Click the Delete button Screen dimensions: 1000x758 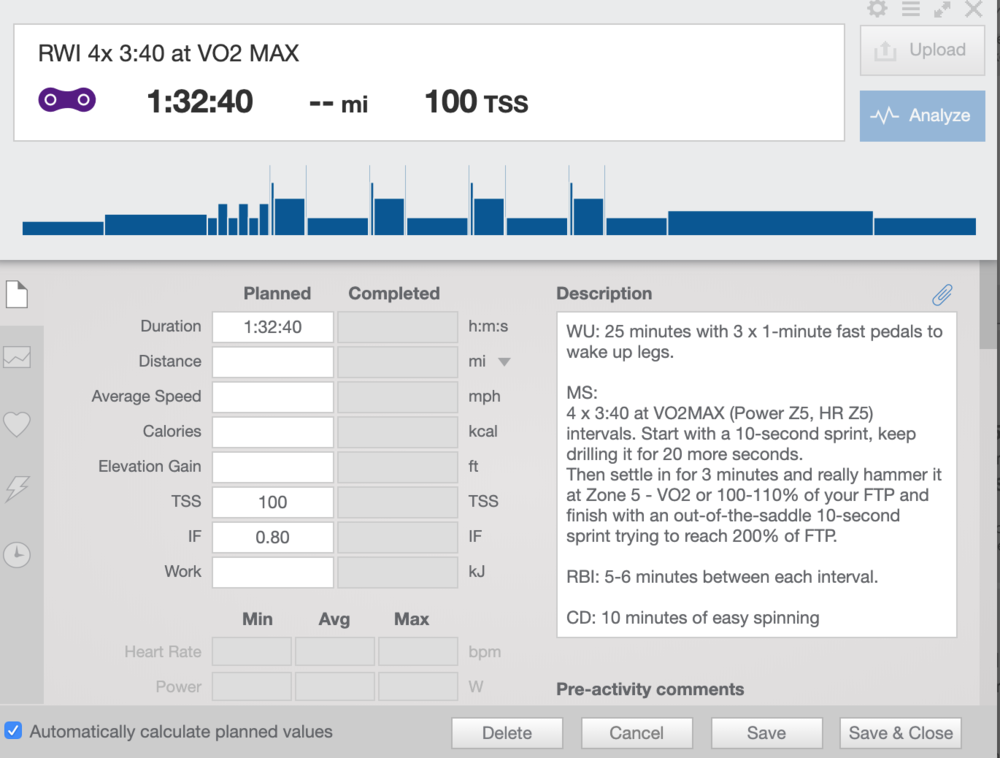[x=507, y=733]
